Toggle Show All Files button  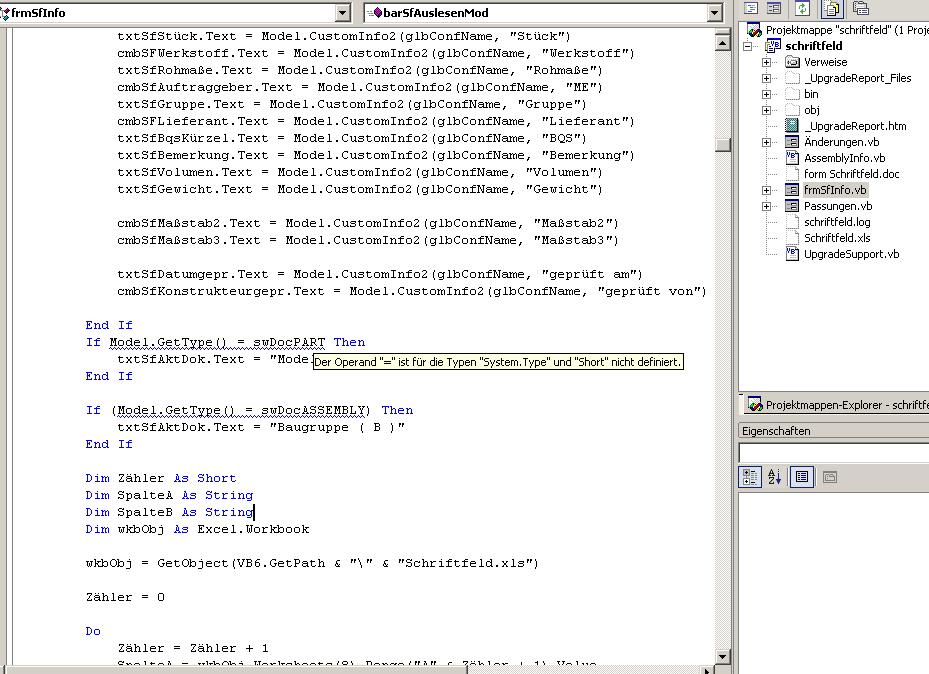831,8
